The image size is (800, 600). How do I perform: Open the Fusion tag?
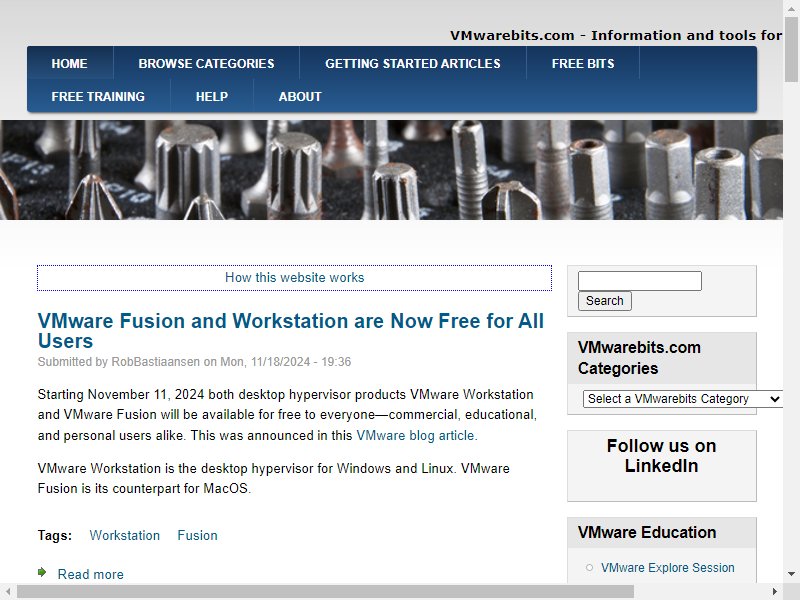pyautogui.click(x=197, y=535)
